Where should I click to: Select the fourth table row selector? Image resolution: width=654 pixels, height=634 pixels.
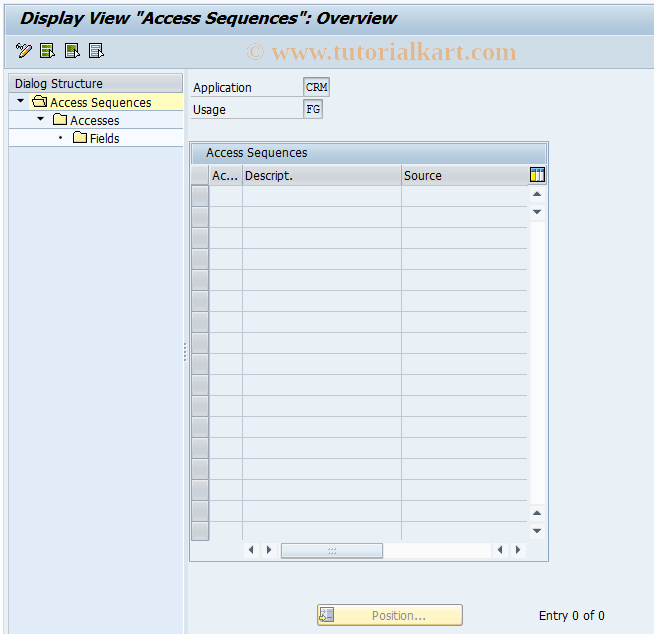pos(200,259)
